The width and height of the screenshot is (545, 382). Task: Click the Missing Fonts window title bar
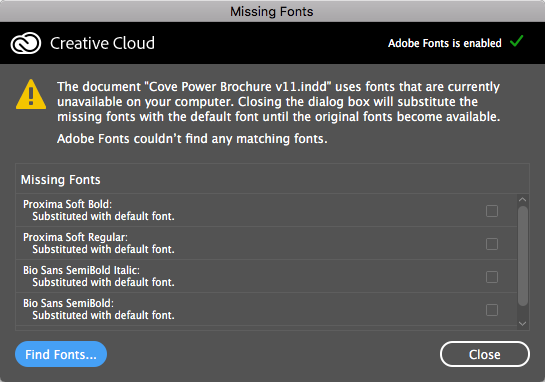coord(272,11)
